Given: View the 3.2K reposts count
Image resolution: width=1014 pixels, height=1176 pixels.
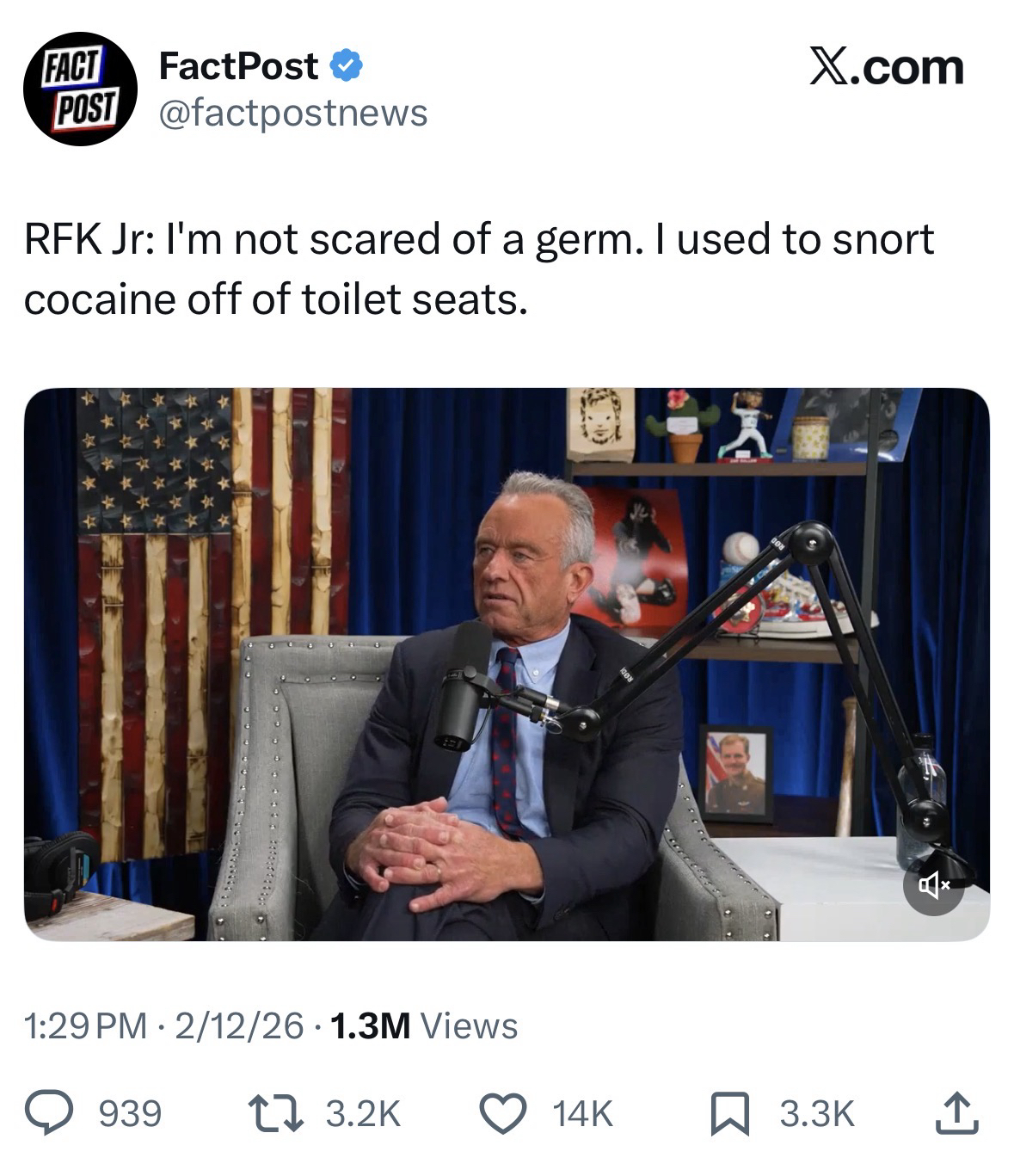Looking at the screenshot, I should click(x=363, y=1114).
